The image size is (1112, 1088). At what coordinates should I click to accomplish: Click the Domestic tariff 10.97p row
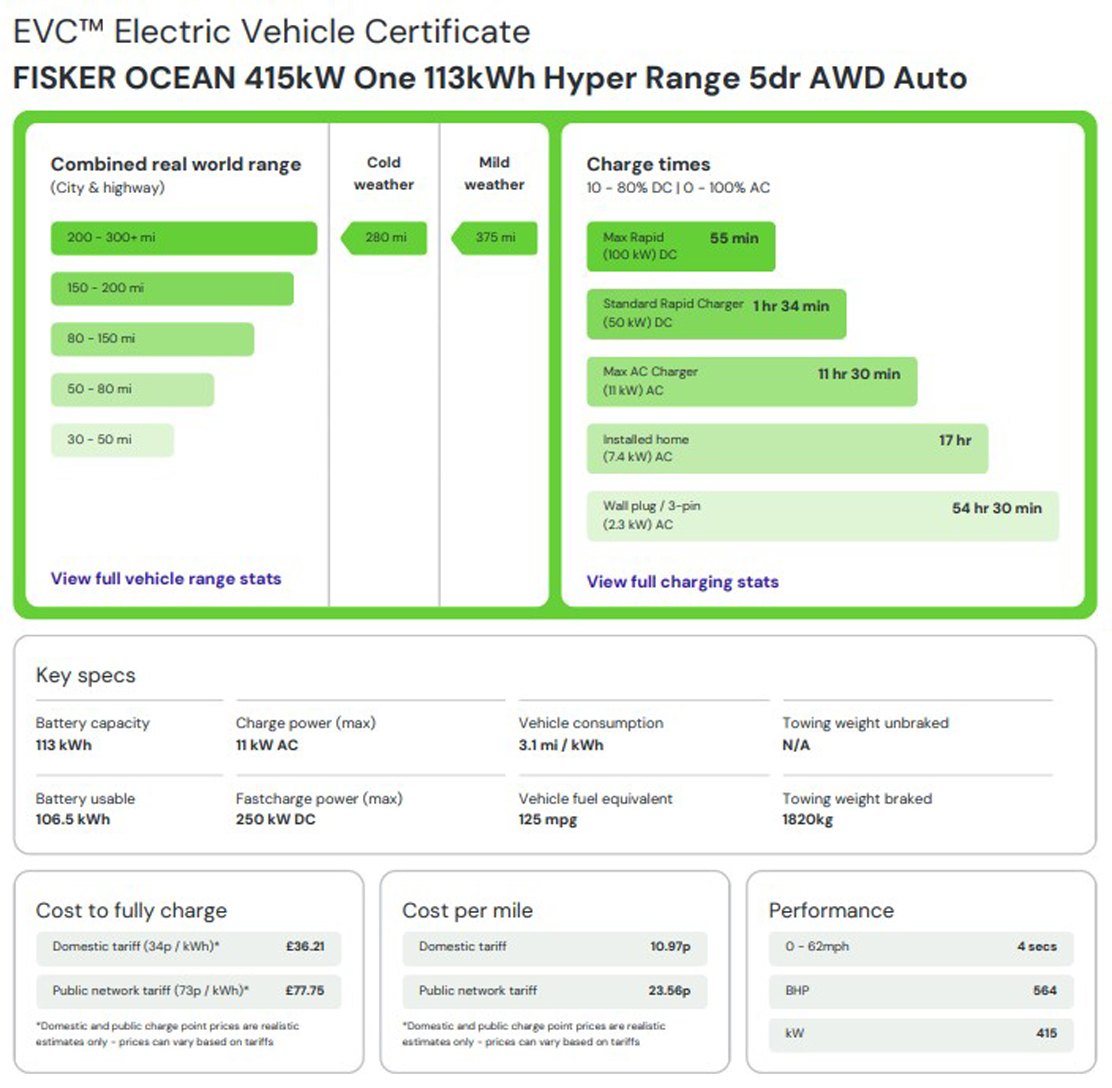pyautogui.click(x=555, y=948)
